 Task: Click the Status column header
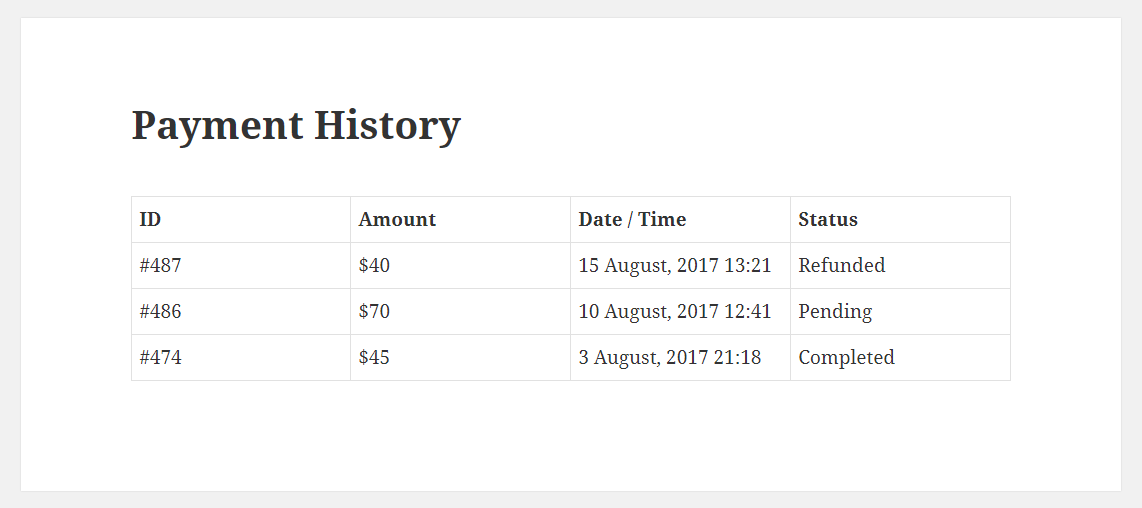coord(828,219)
